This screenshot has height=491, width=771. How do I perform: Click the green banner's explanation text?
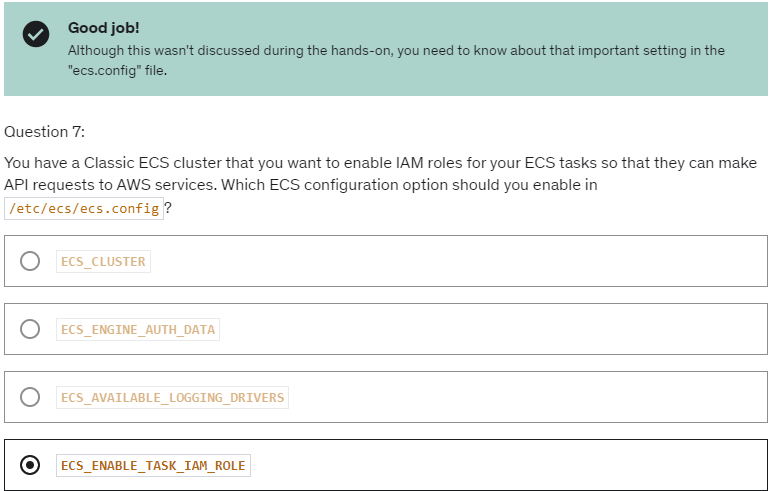point(396,60)
